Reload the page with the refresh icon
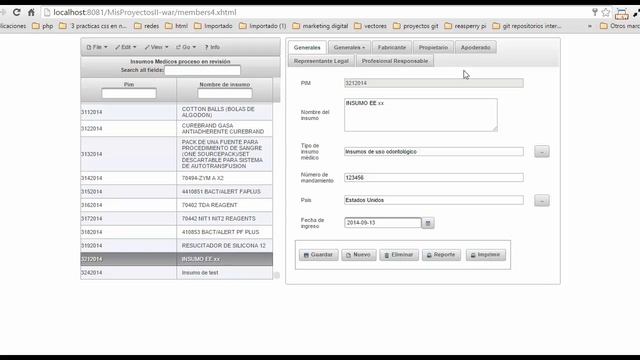640x360 pixels. pos(16,12)
